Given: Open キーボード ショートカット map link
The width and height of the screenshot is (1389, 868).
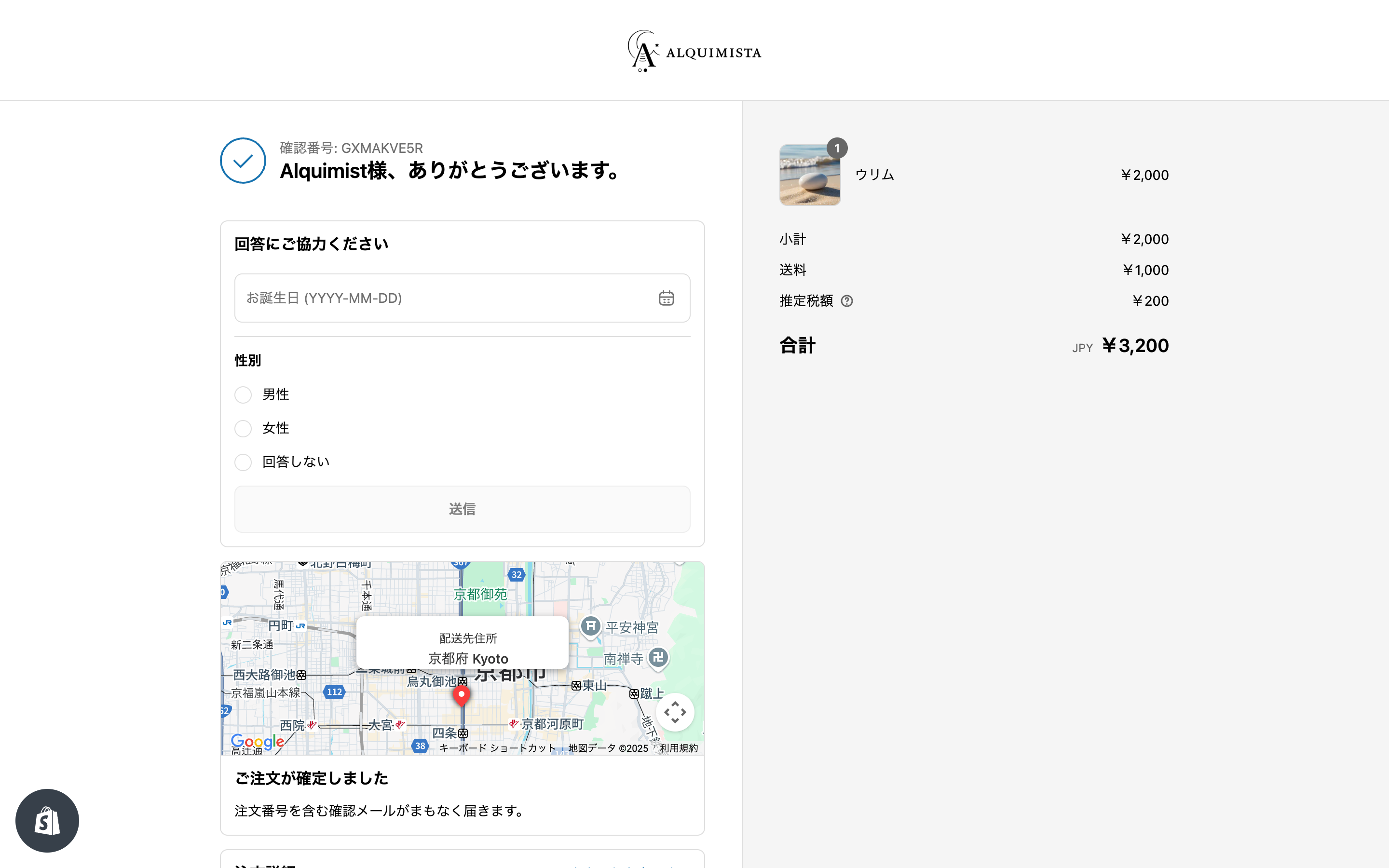Looking at the screenshot, I should pyautogui.click(x=498, y=748).
